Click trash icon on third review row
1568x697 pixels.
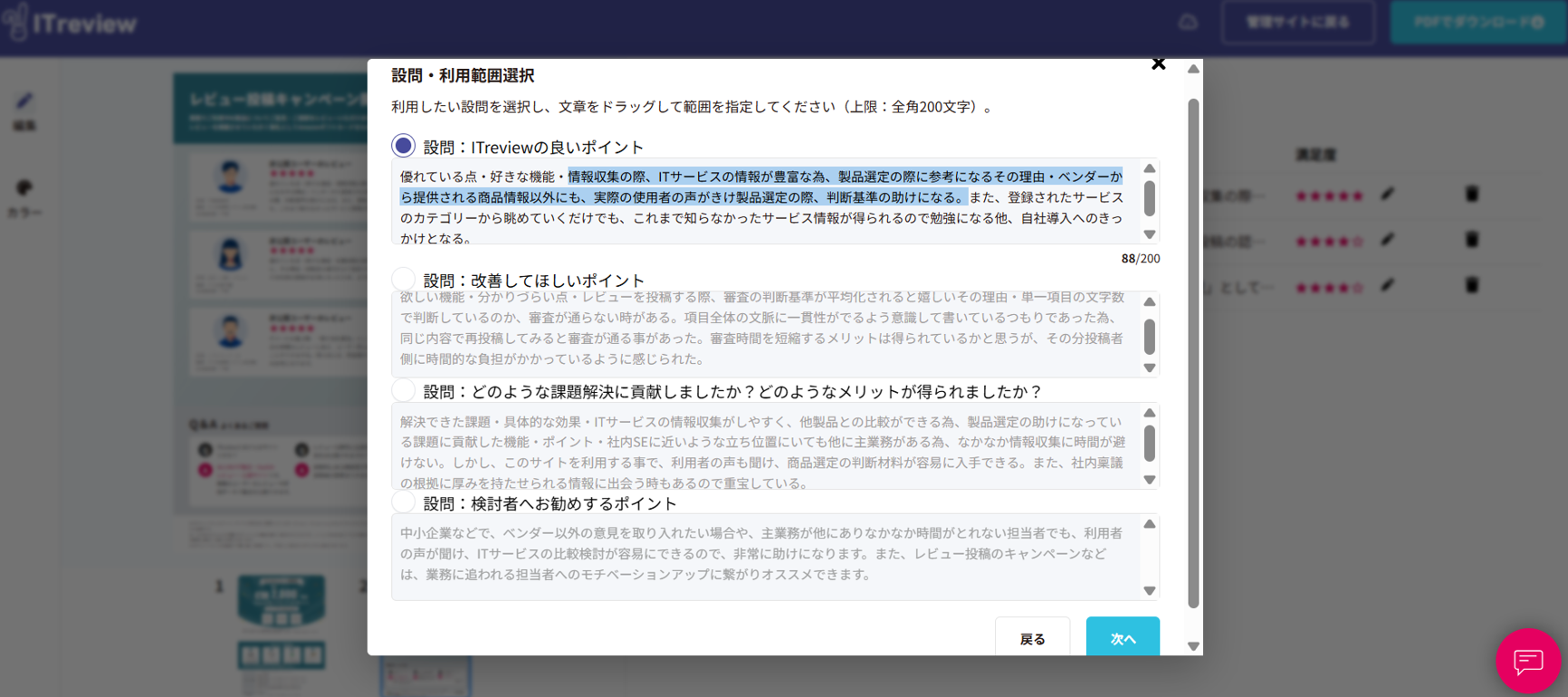tap(1472, 285)
